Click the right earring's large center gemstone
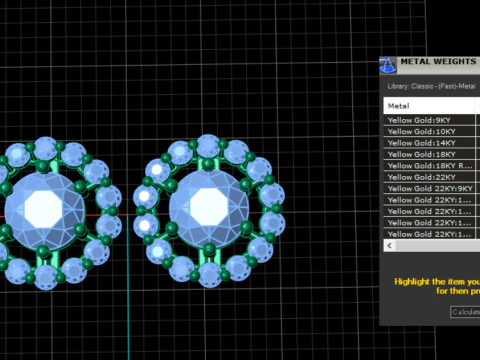The width and height of the screenshot is (480, 360). (209, 209)
